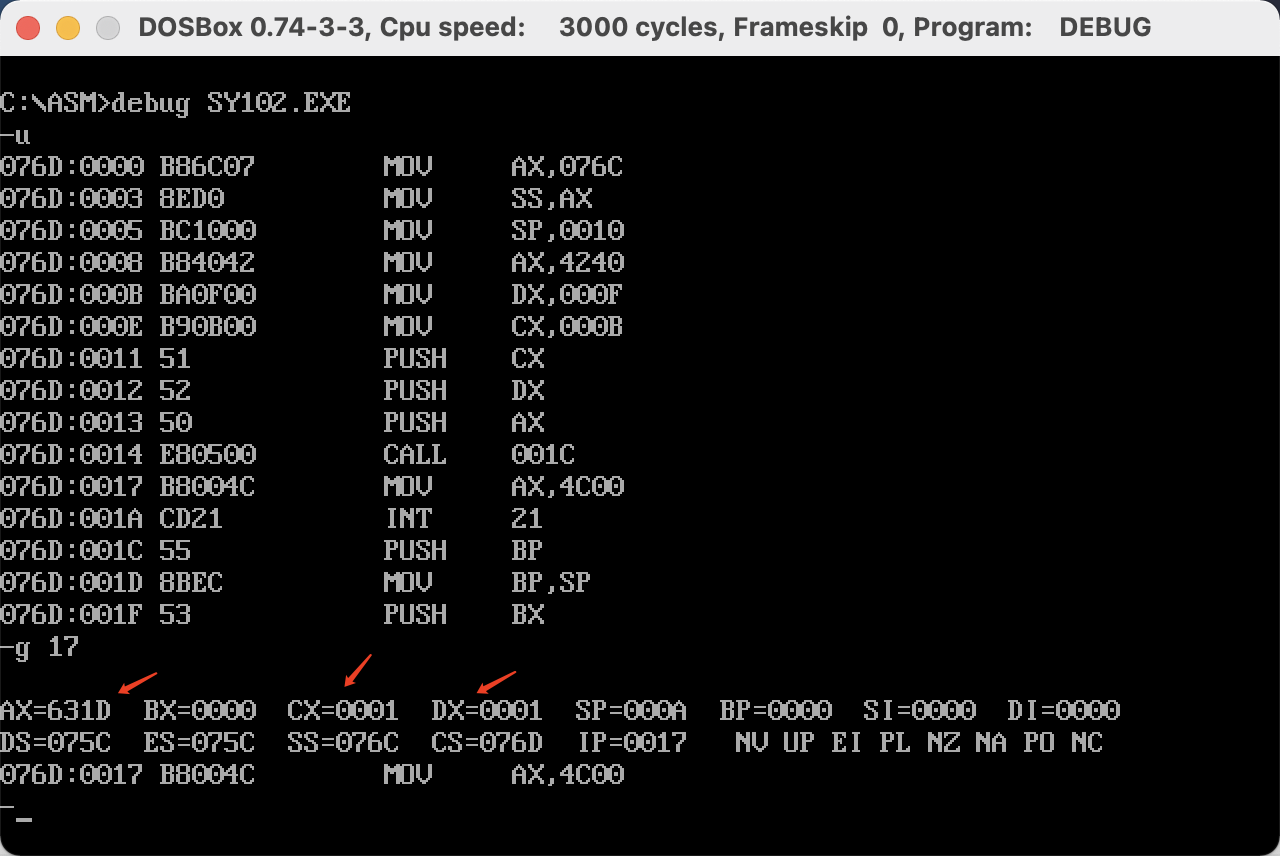Click the 'PUSH CX' instruction

[x=464, y=359]
